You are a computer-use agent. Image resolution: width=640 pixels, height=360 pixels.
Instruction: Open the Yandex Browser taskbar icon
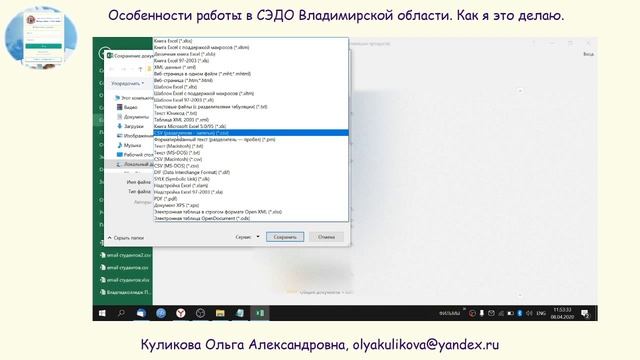180,313
